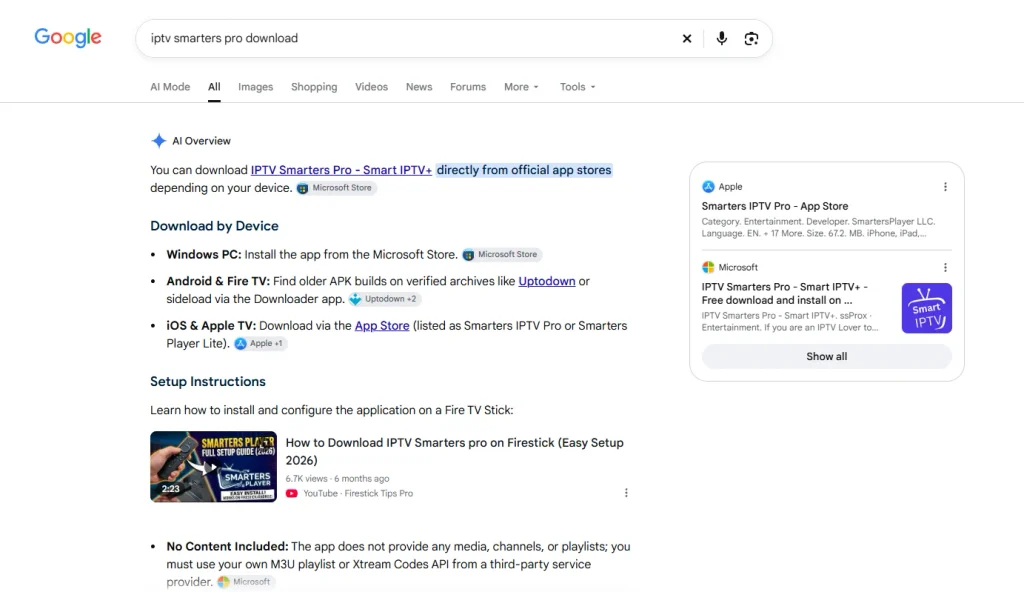1024x592 pixels.
Task: Click '6.7K views · 6 months ago' text
Action: point(337,478)
